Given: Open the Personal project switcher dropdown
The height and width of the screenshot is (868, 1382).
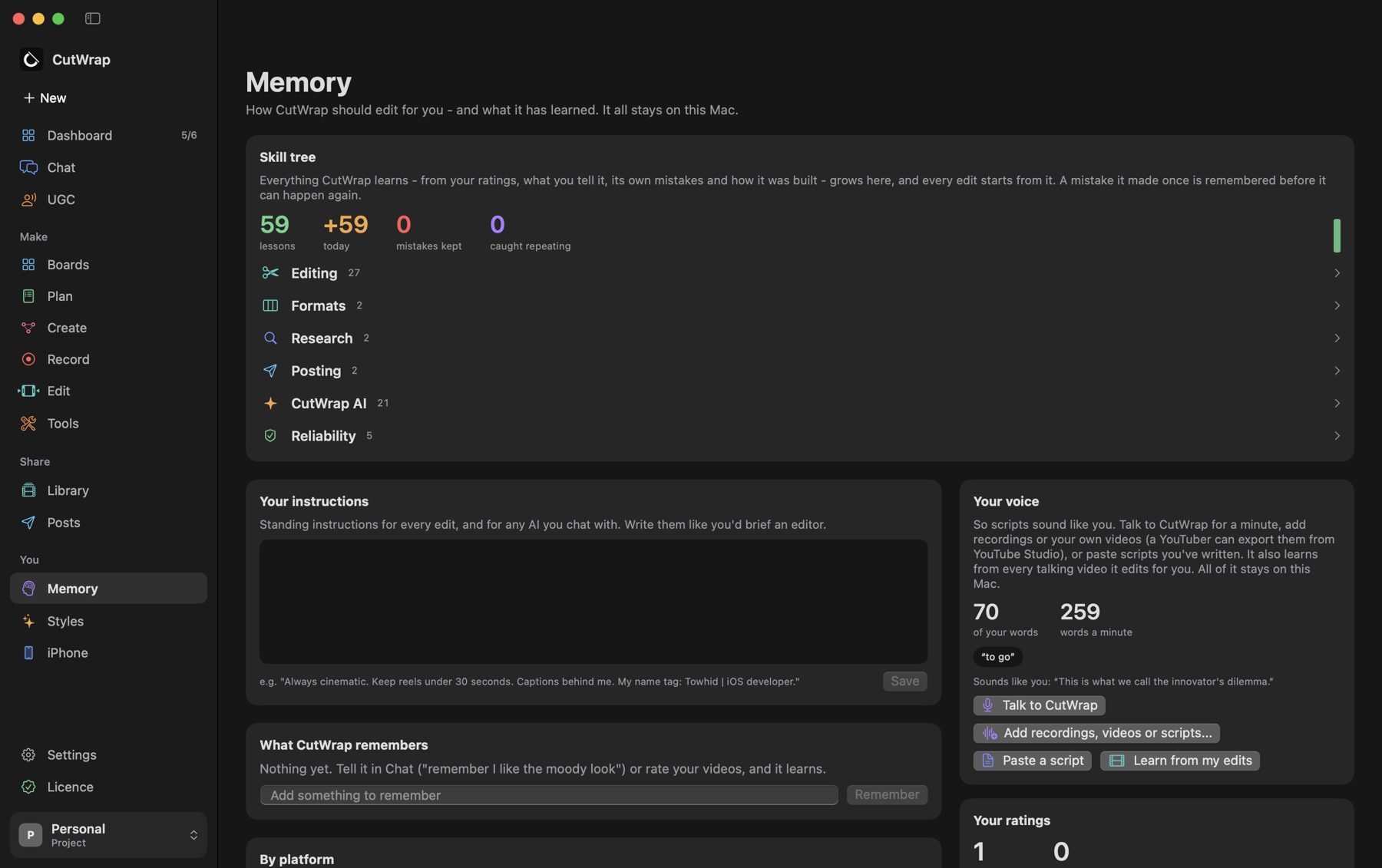Looking at the screenshot, I should (x=108, y=835).
